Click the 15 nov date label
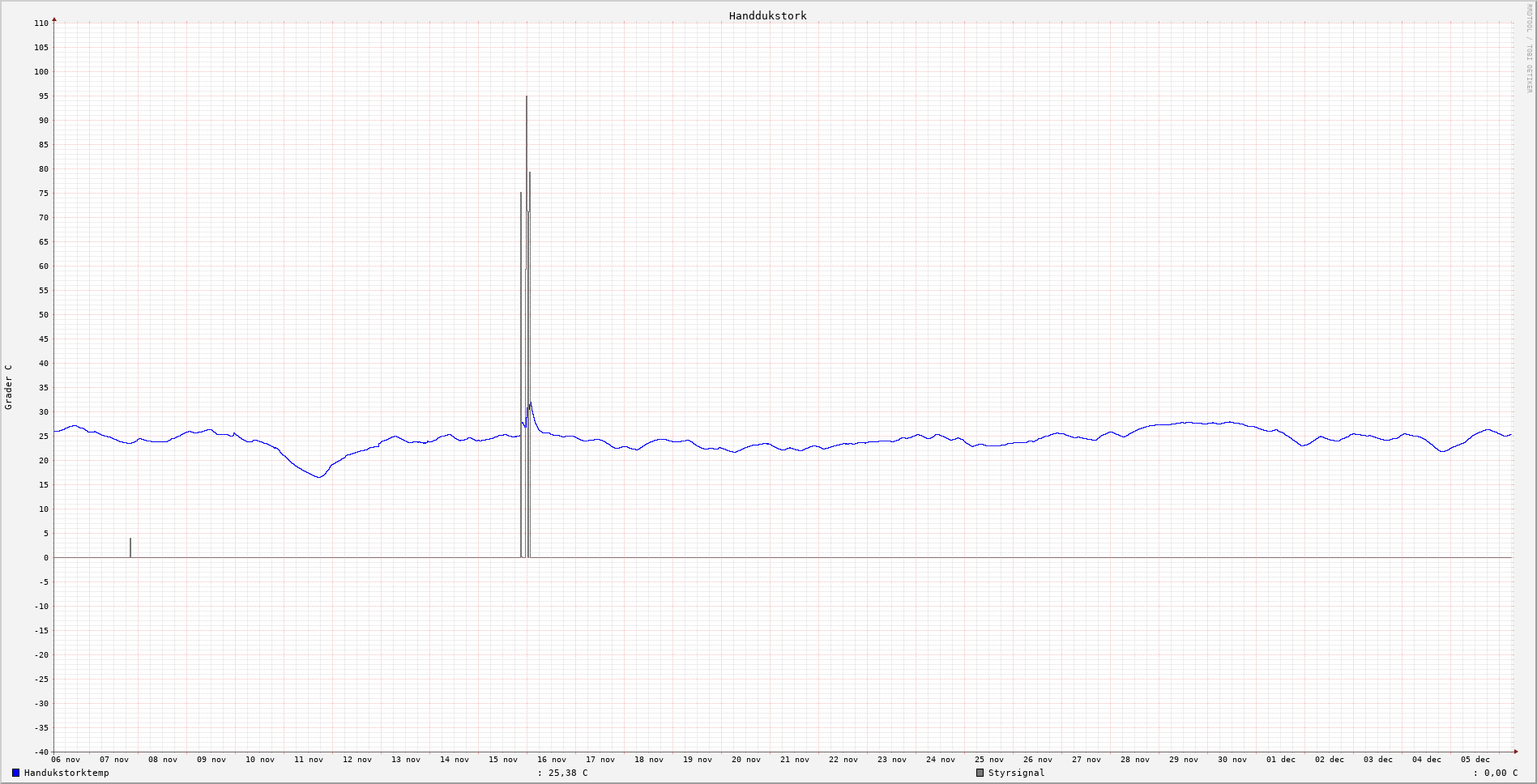The height and width of the screenshot is (784, 1537). [x=503, y=760]
